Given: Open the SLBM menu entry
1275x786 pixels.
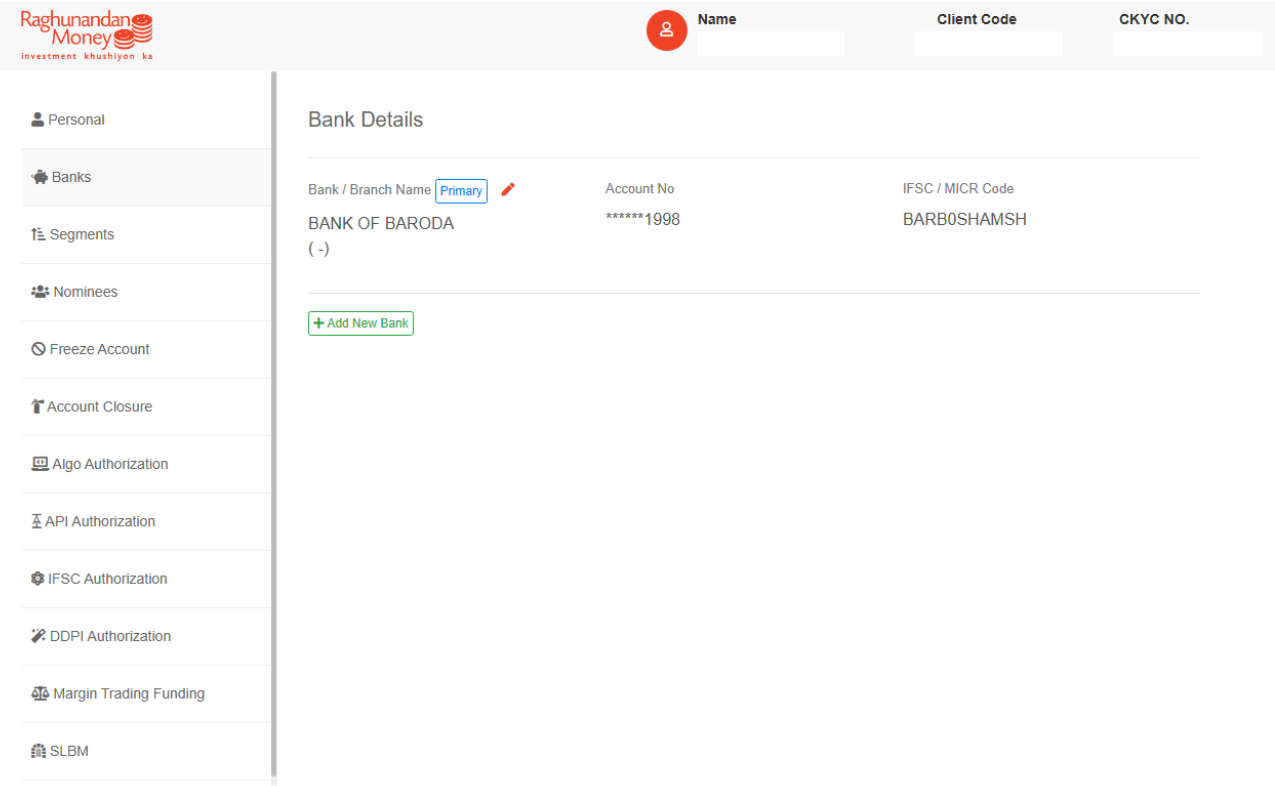Looking at the screenshot, I should pyautogui.click(x=146, y=751).
